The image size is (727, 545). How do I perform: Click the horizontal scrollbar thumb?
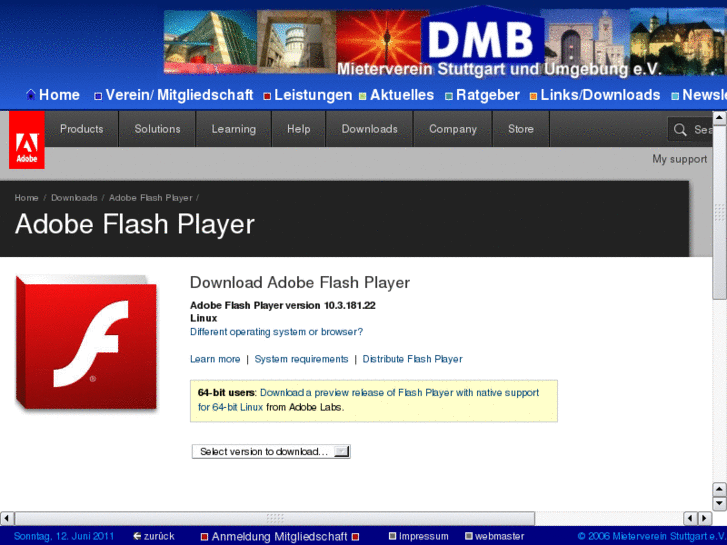pyautogui.click(x=274, y=518)
